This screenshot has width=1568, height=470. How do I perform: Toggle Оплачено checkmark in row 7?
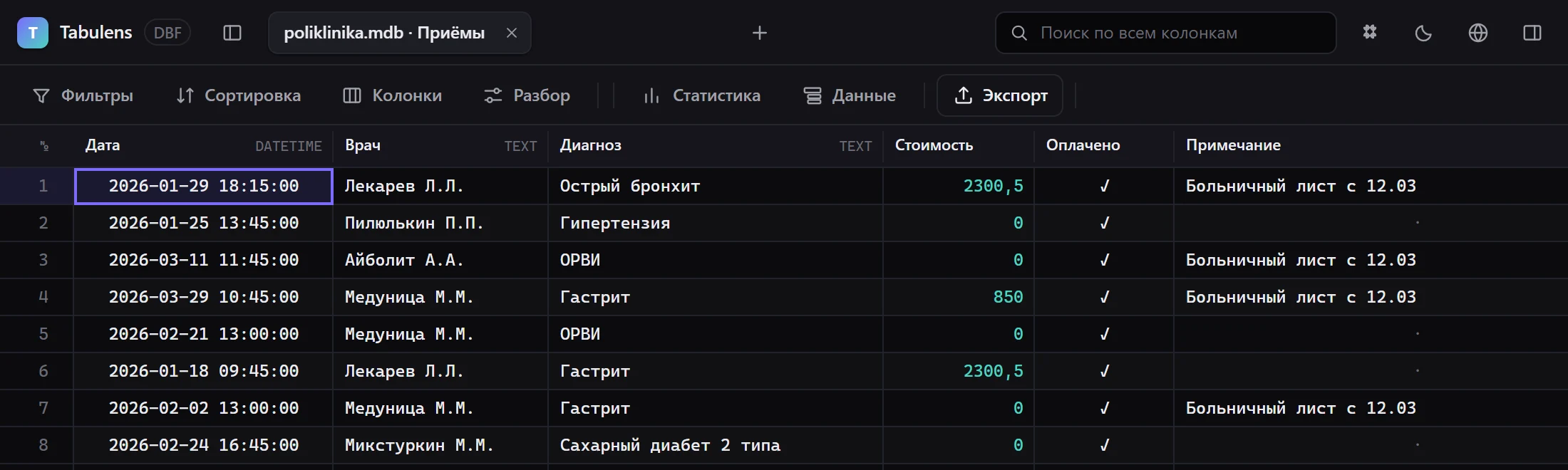click(1104, 409)
